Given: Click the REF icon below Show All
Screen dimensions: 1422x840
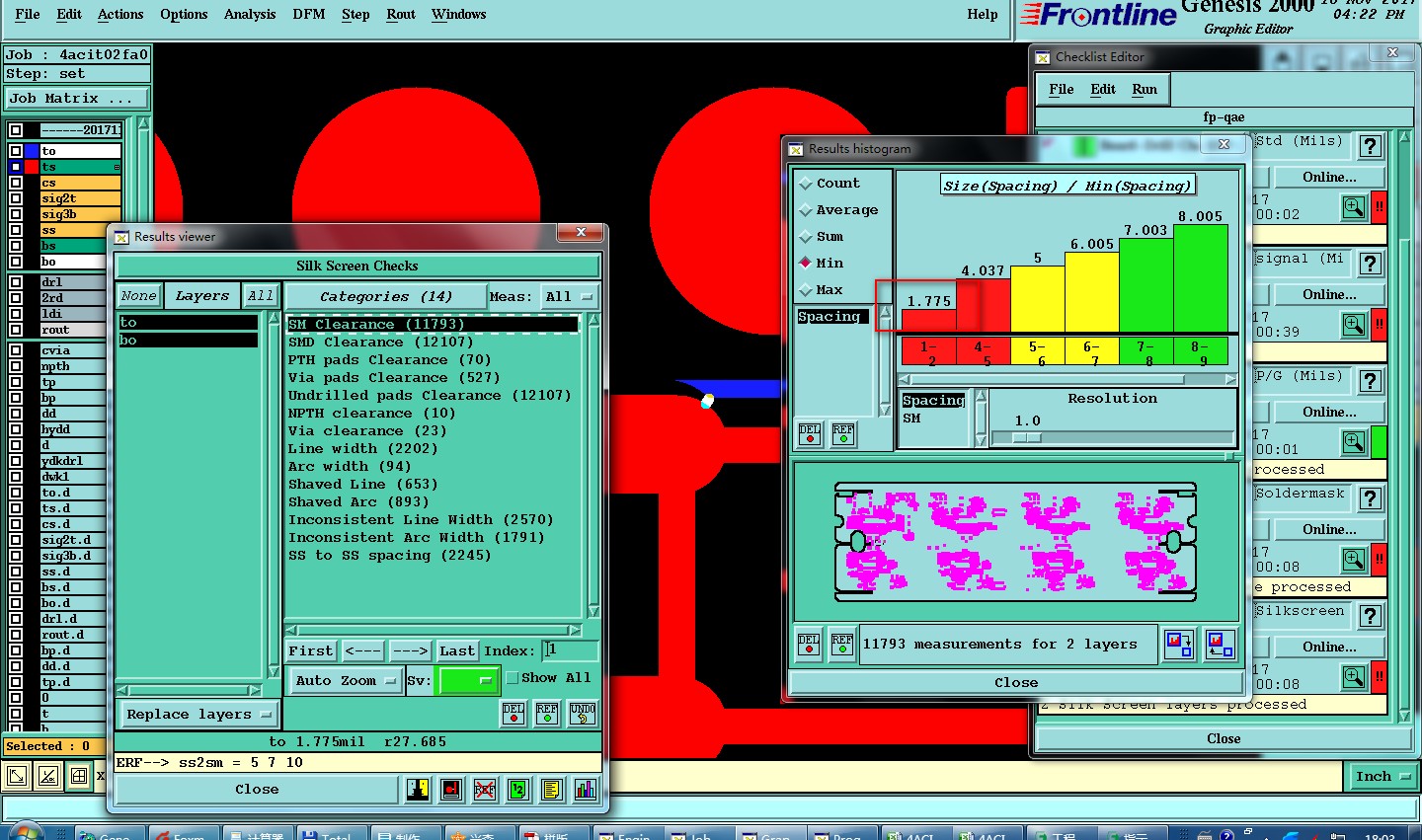Looking at the screenshot, I should [x=547, y=714].
